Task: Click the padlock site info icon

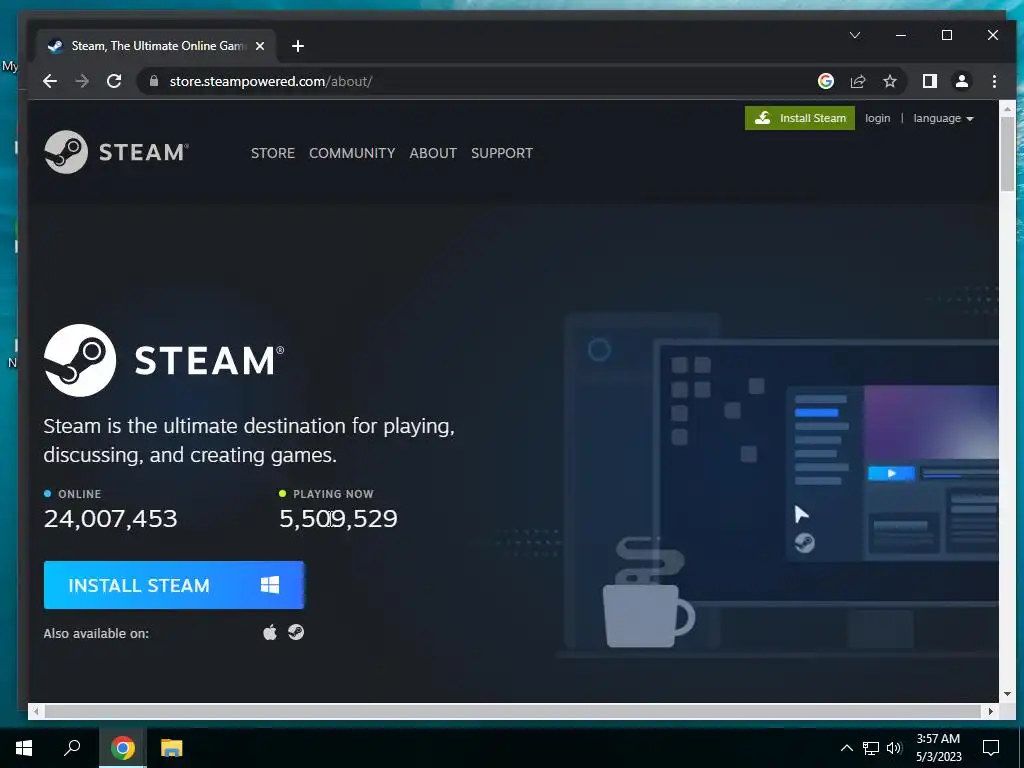Action: [x=153, y=81]
